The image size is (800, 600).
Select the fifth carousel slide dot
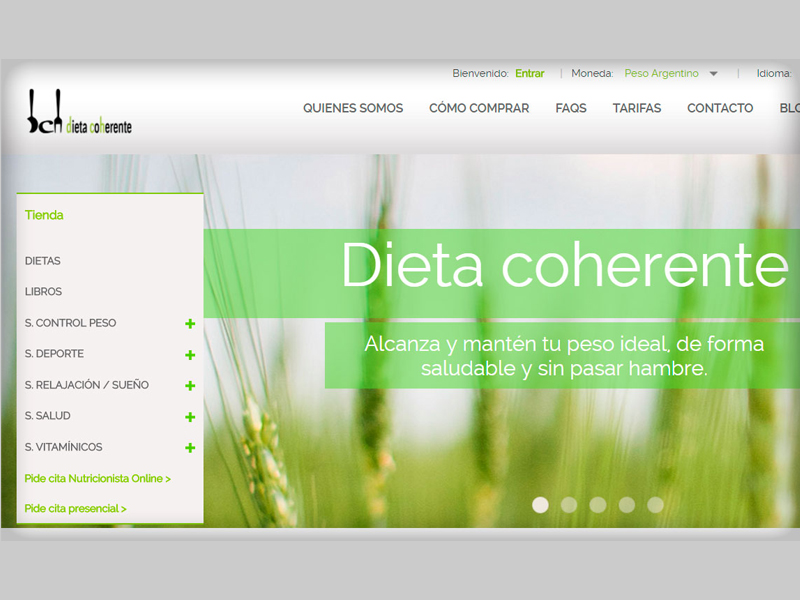click(656, 505)
